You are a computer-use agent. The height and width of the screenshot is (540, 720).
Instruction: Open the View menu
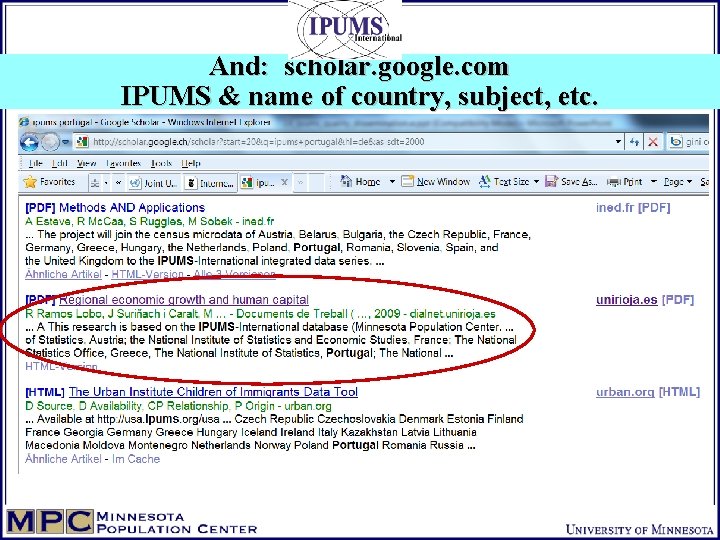pyautogui.click(x=86, y=163)
